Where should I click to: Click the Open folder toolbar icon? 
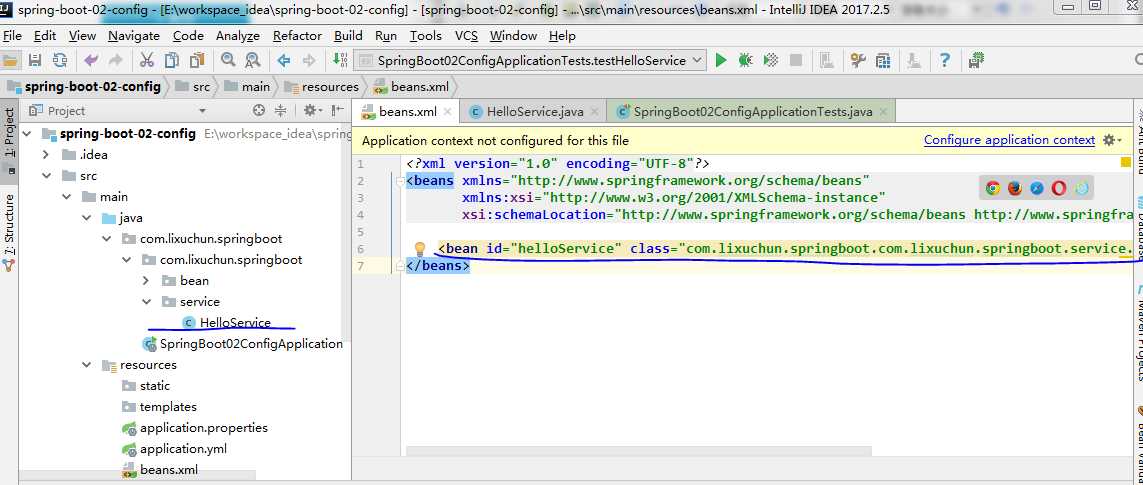9,61
